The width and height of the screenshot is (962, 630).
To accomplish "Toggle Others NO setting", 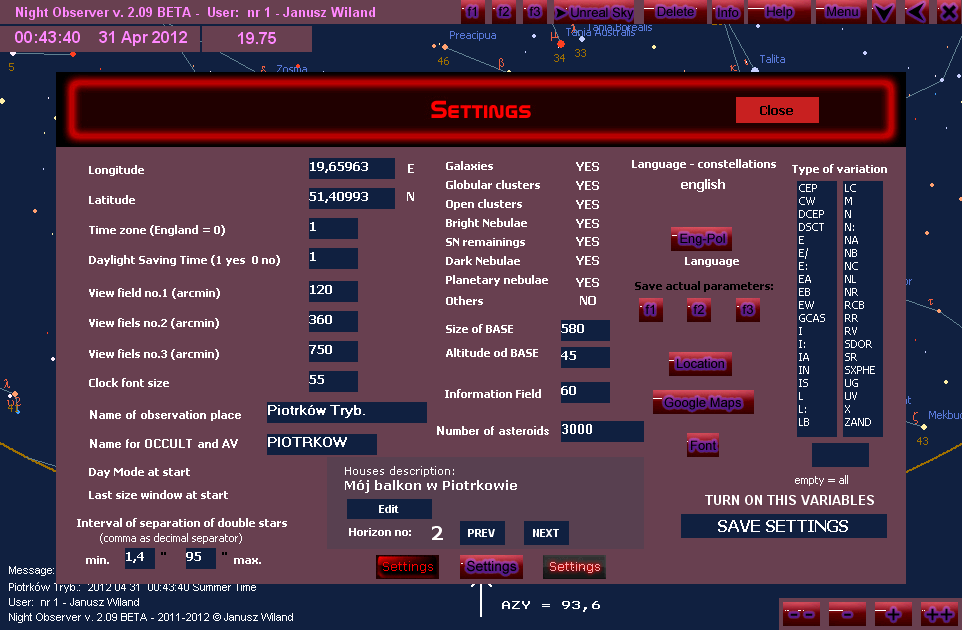I will coord(587,301).
